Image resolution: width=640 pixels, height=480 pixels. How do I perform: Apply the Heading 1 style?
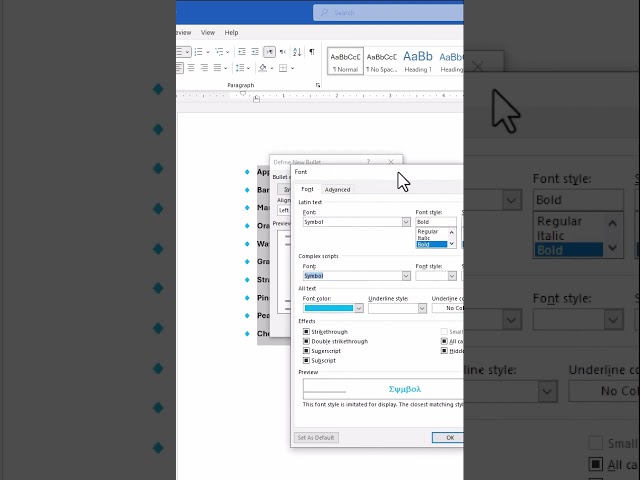pos(418,61)
